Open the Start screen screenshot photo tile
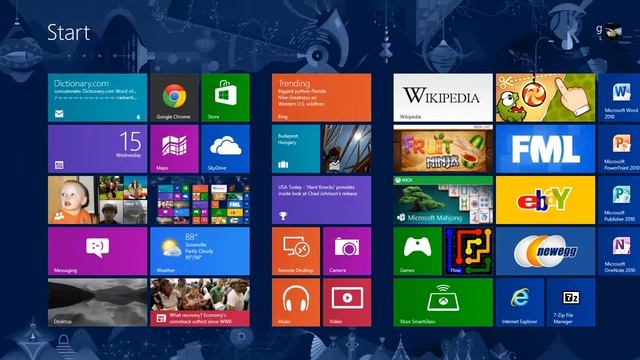This screenshot has height=360, width=640. tap(200, 200)
